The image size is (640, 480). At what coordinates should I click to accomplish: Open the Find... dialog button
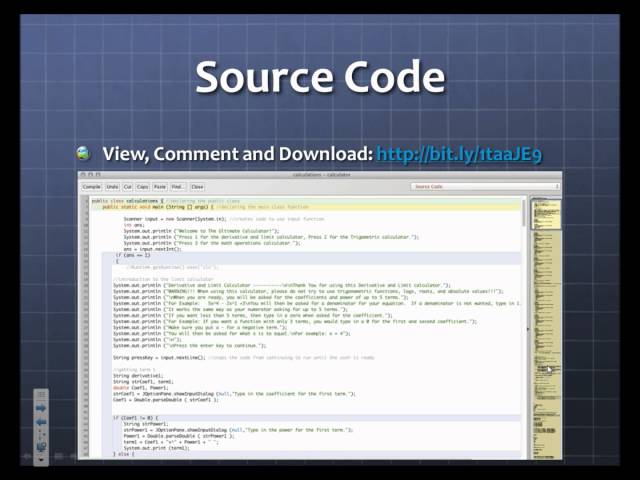(178, 187)
